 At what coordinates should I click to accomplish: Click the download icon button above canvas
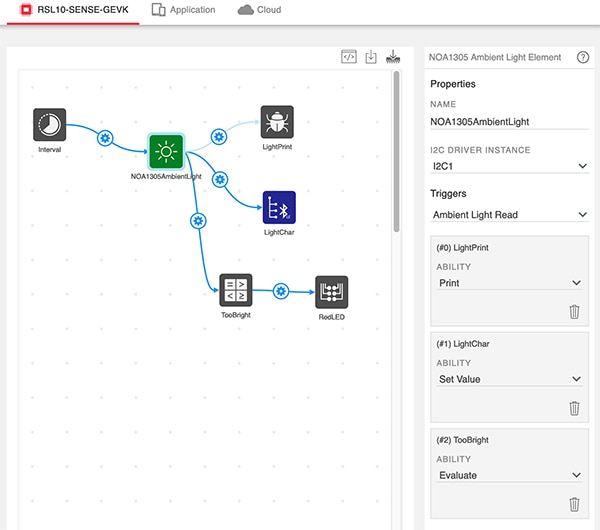tap(371, 57)
